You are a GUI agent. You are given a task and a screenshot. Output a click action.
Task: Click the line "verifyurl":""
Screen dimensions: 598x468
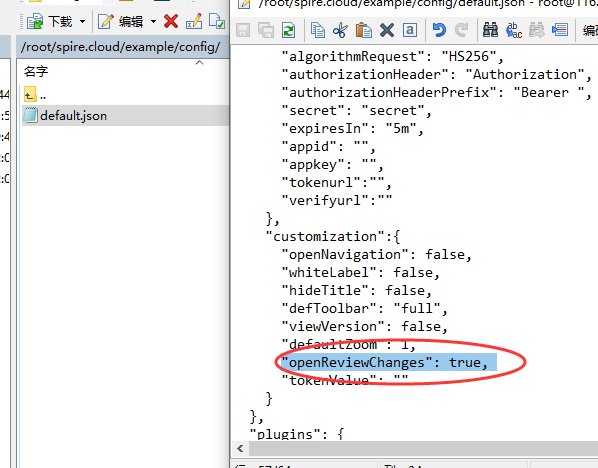(336, 201)
